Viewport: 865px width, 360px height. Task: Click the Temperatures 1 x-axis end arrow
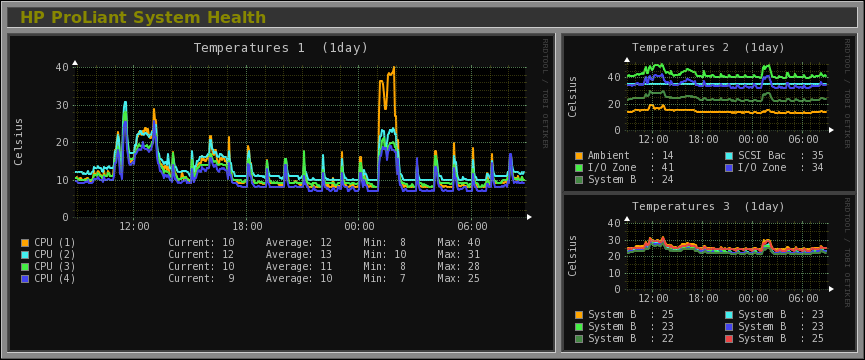[530, 217]
